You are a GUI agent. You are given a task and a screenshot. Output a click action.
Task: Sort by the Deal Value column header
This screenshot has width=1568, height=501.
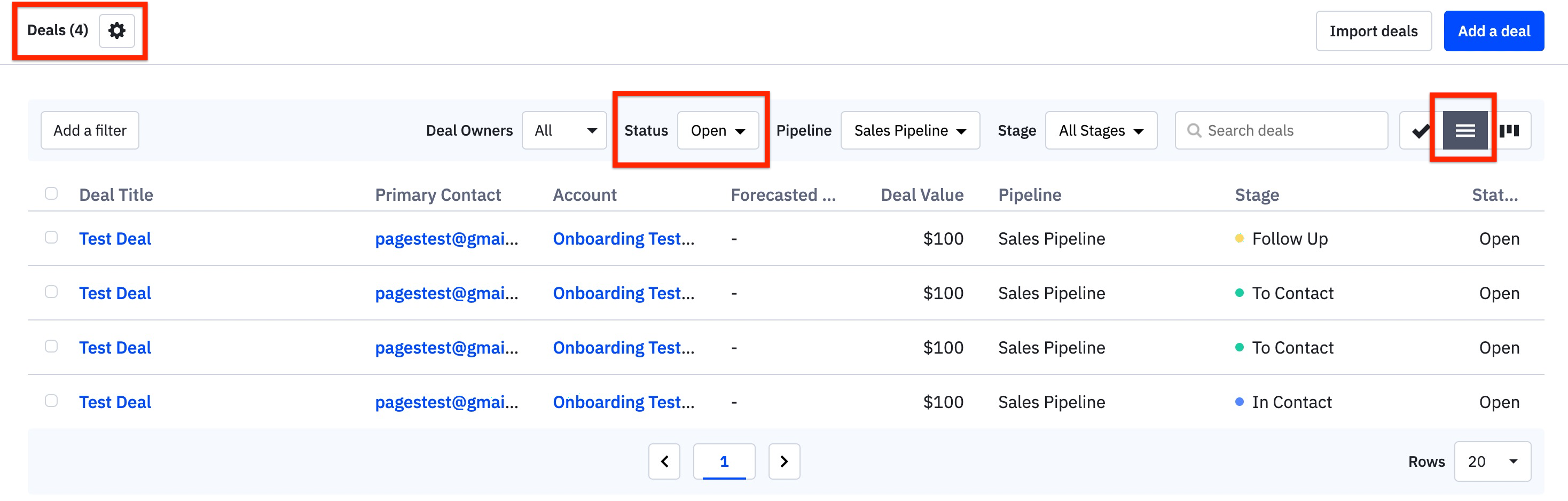coord(922,195)
